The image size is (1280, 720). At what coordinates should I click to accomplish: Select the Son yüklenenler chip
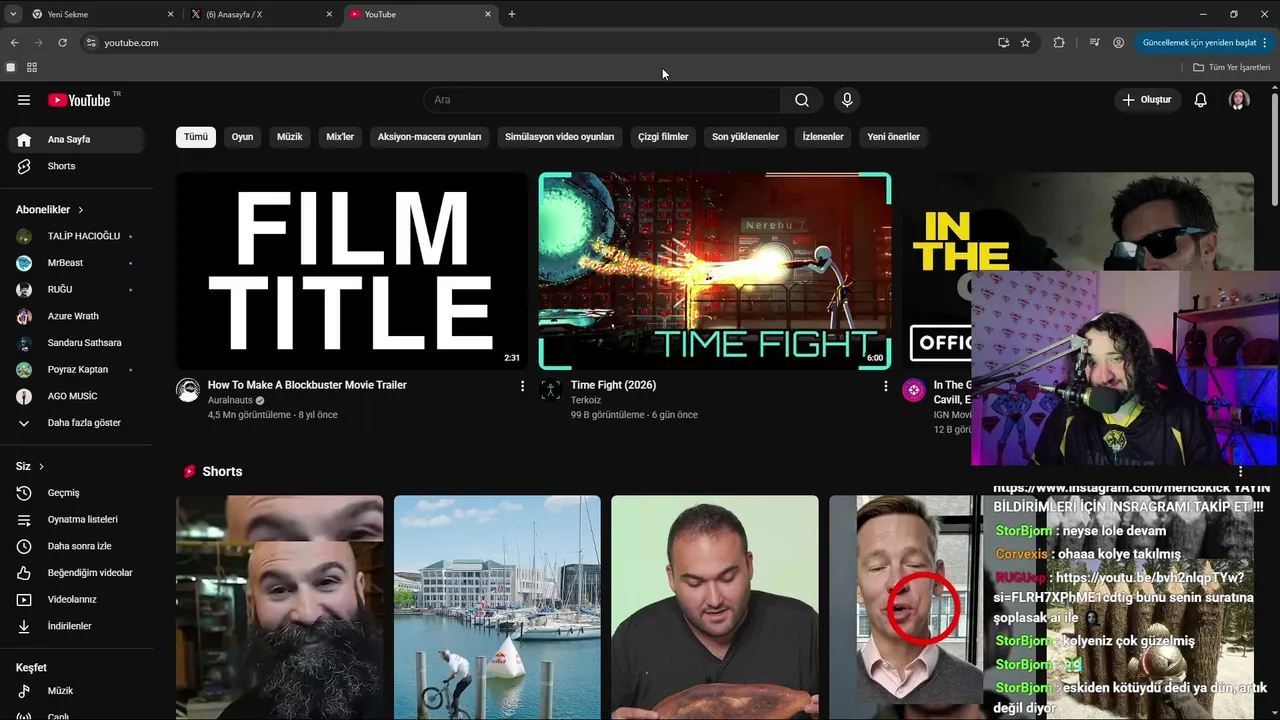[x=745, y=137]
